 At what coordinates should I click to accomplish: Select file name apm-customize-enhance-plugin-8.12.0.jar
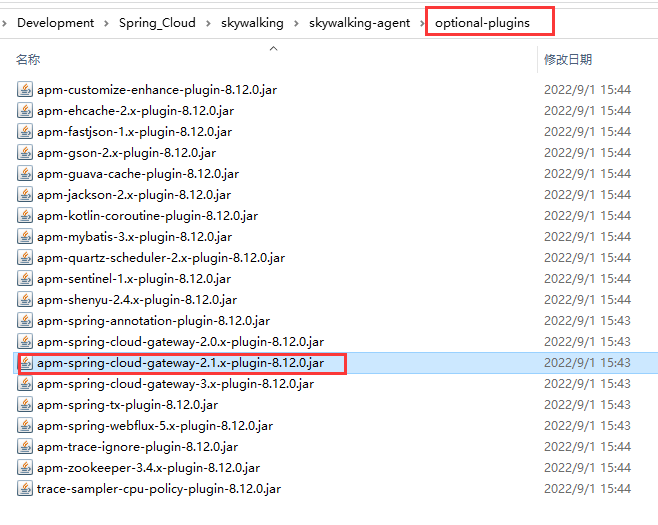tap(157, 90)
